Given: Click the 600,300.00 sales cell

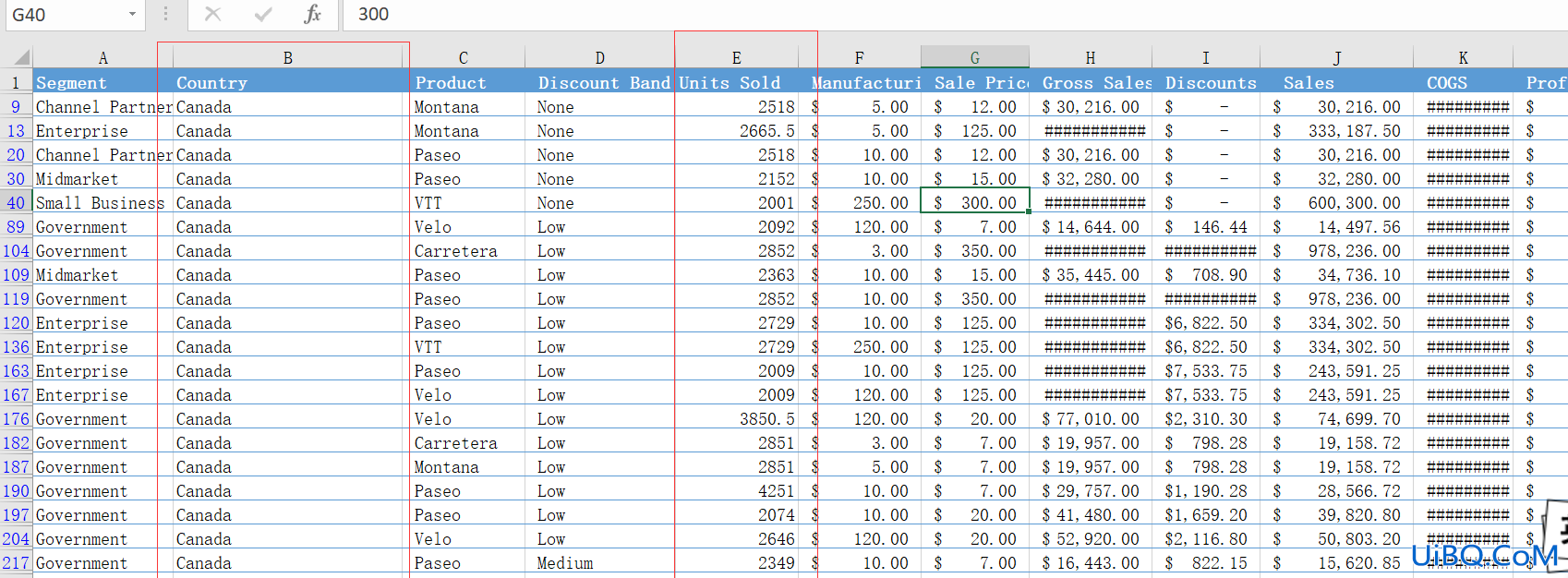Looking at the screenshot, I should click(1337, 202).
